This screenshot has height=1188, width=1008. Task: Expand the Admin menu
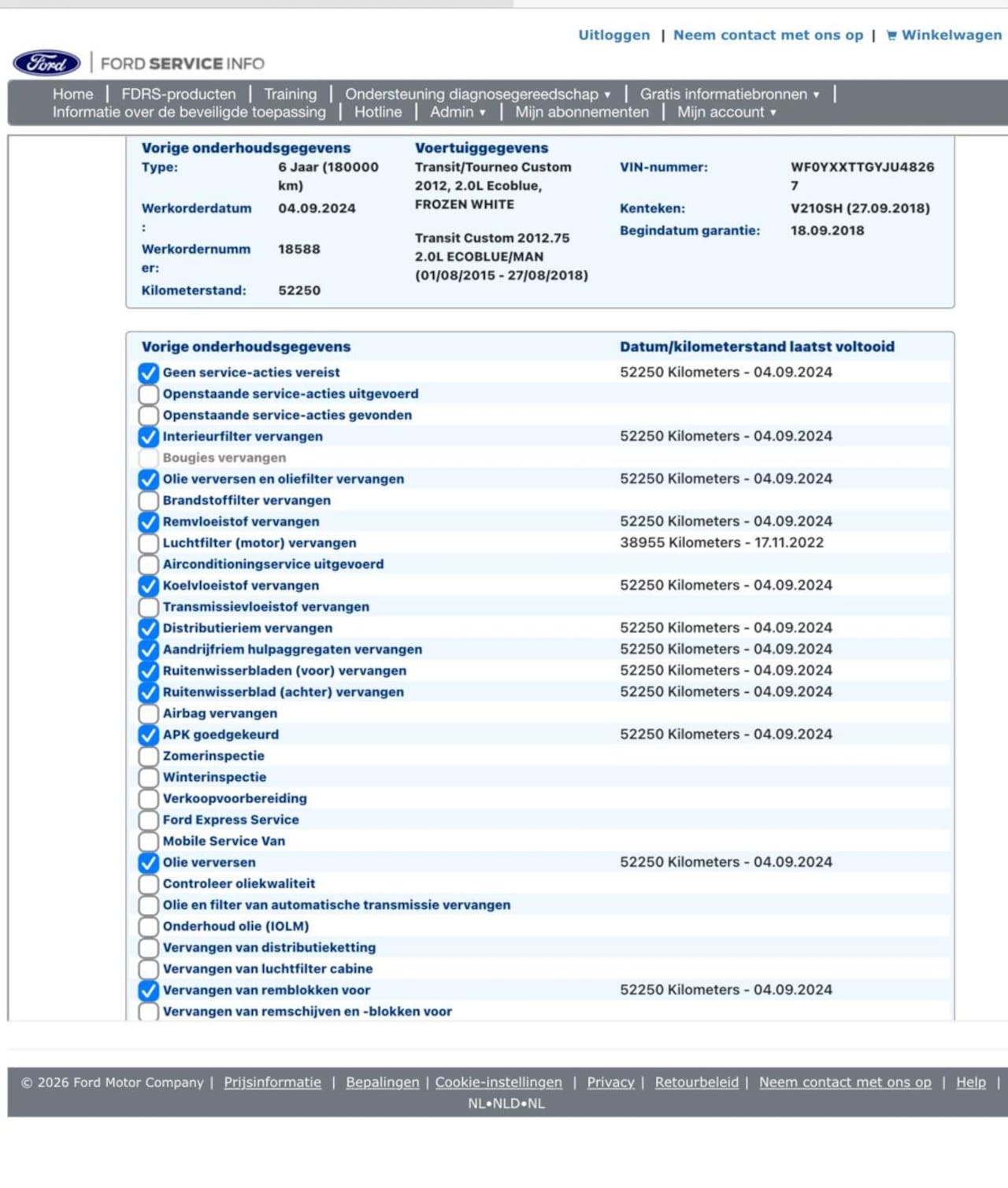(458, 113)
